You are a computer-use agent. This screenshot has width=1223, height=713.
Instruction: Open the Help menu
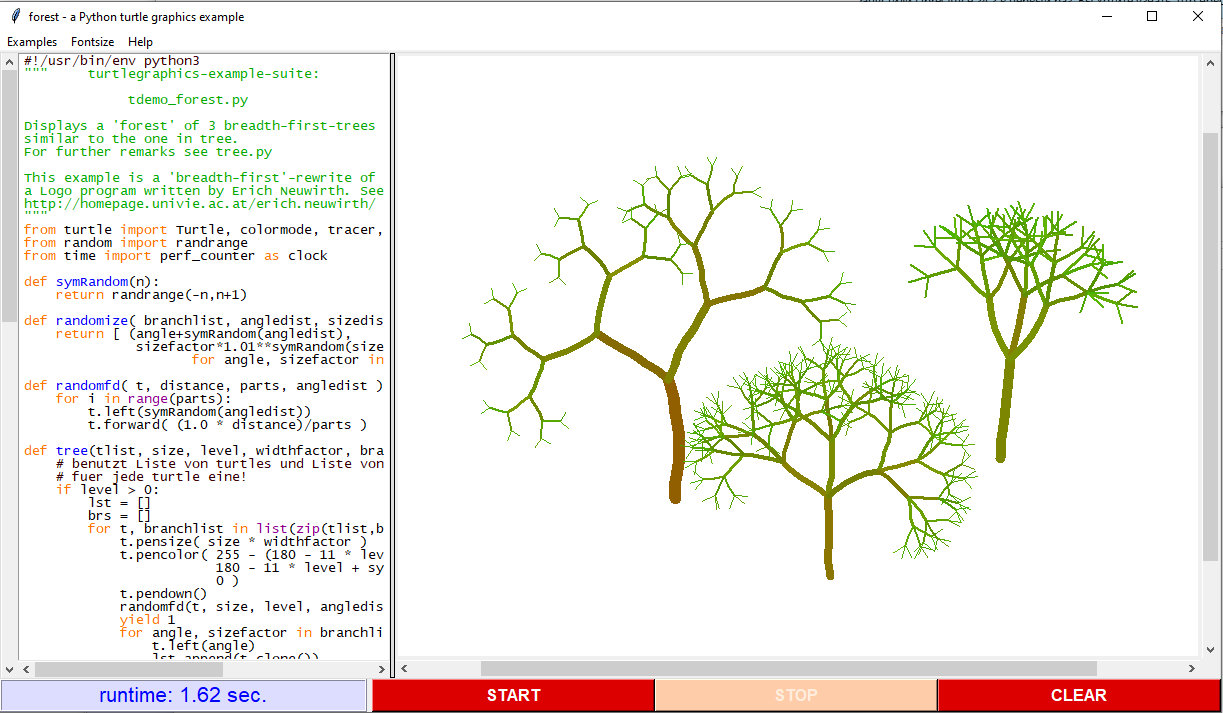click(x=140, y=42)
